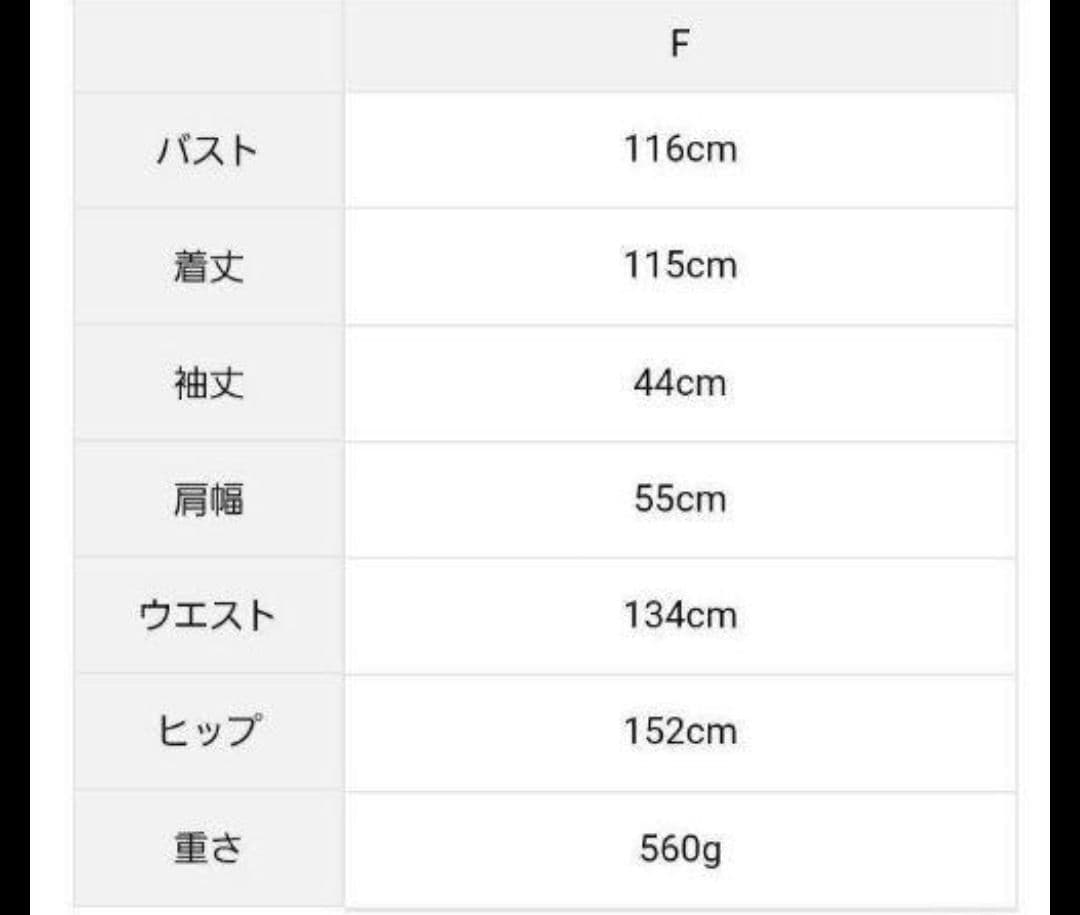The height and width of the screenshot is (915, 1080).
Task: Click the 着丈 row label
Action: [x=208, y=267]
